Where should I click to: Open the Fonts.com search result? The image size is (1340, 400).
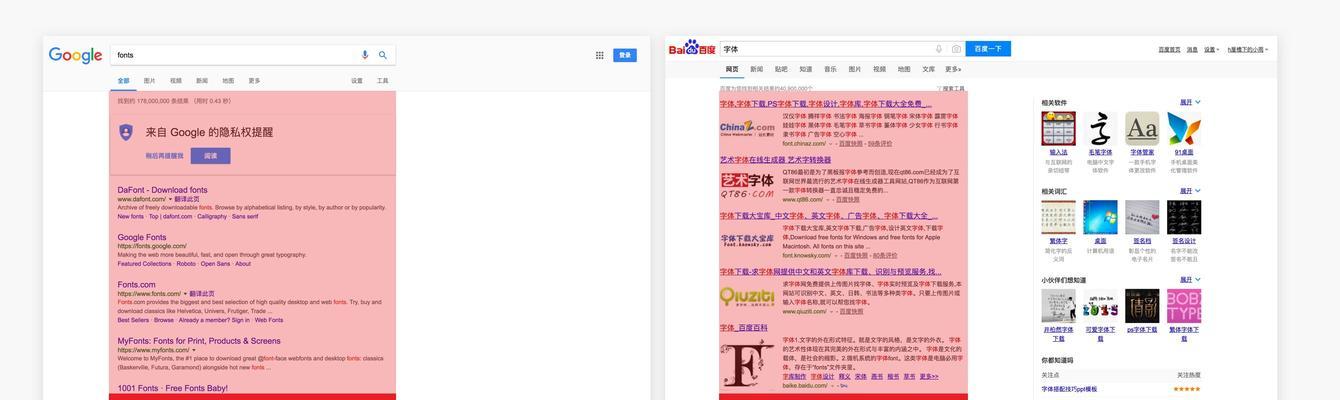[x=136, y=285]
